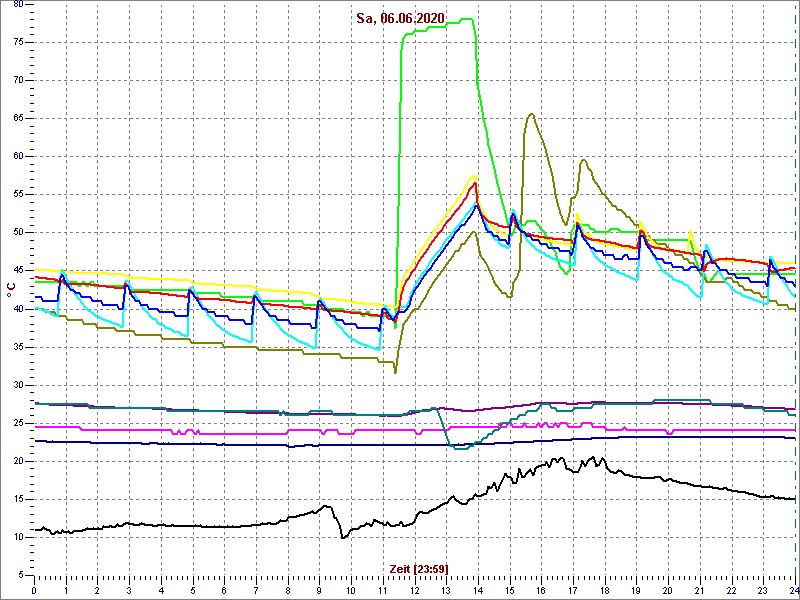Click the hour 22 label on time axis

click(x=731, y=591)
